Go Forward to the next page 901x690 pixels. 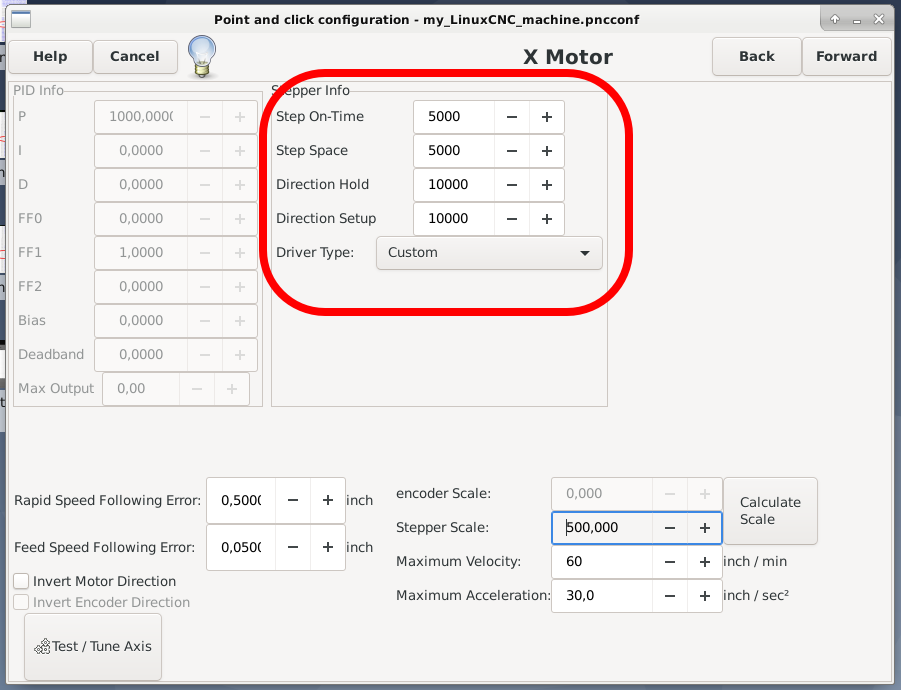coord(846,57)
